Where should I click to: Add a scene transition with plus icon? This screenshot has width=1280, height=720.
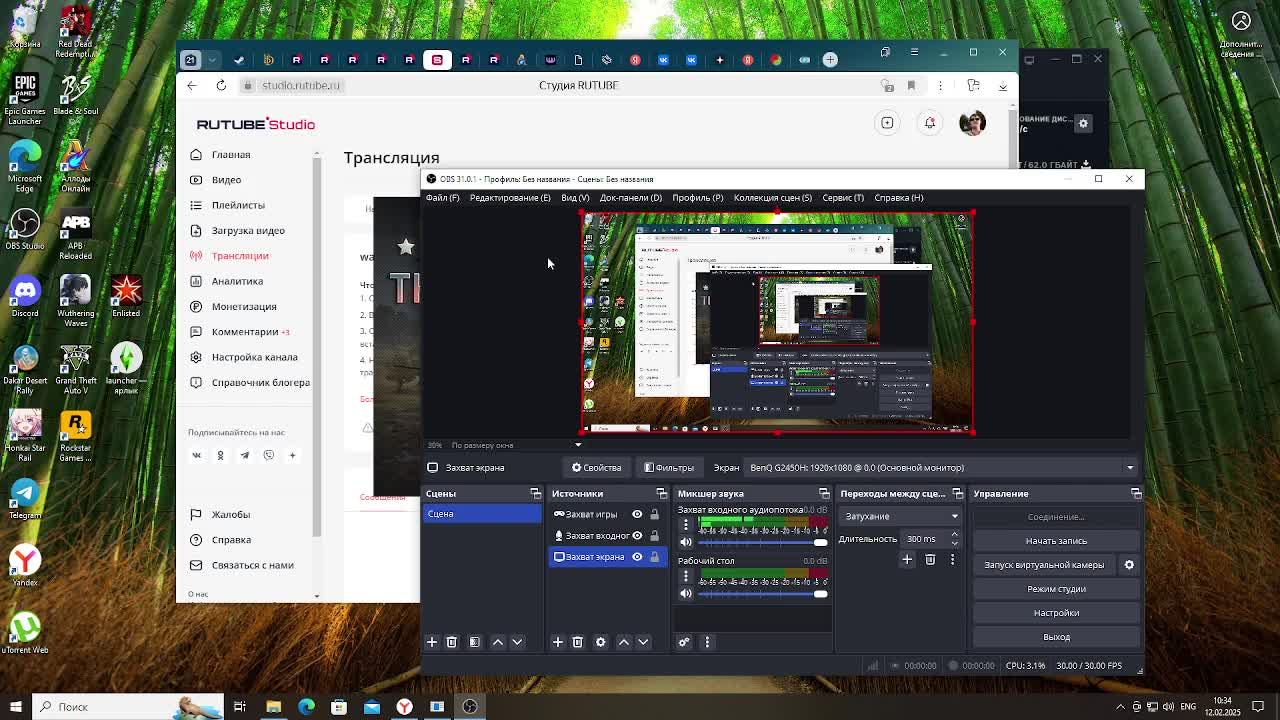point(907,560)
